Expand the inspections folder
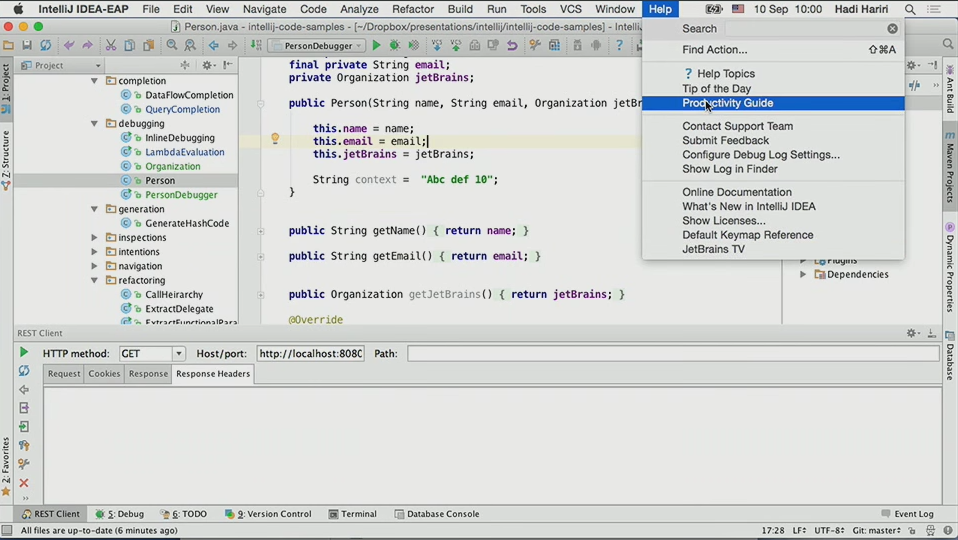This screenshot has width=958, height=540. tap(95, 238)
